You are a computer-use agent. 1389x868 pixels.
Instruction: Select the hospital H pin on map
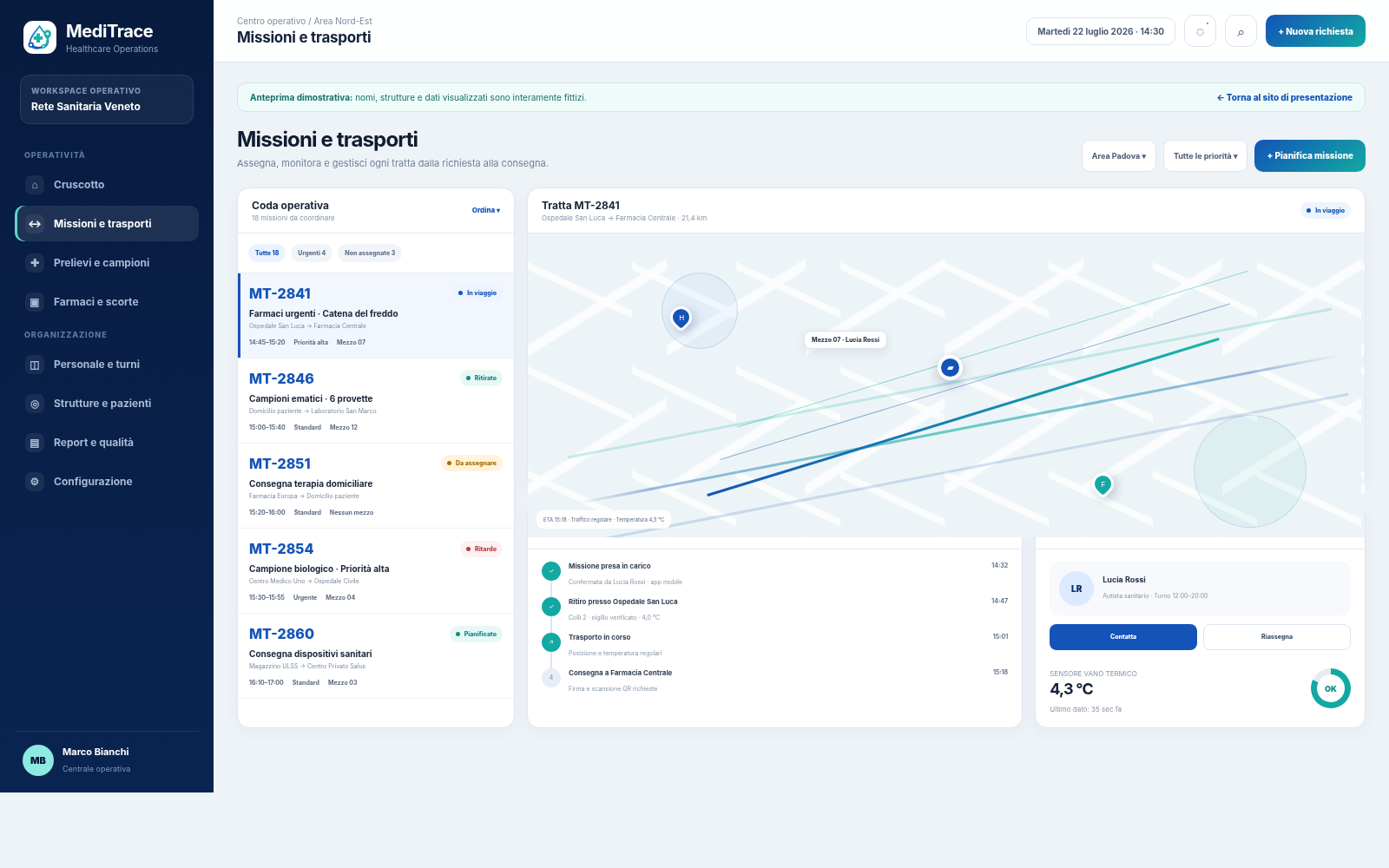pos(681,318)
